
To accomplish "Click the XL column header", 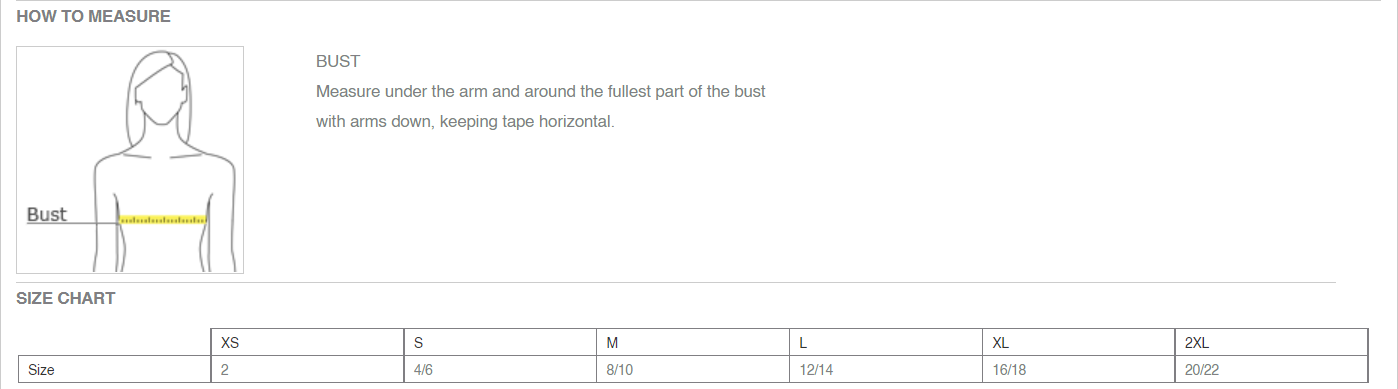I will coord(1080,342).
